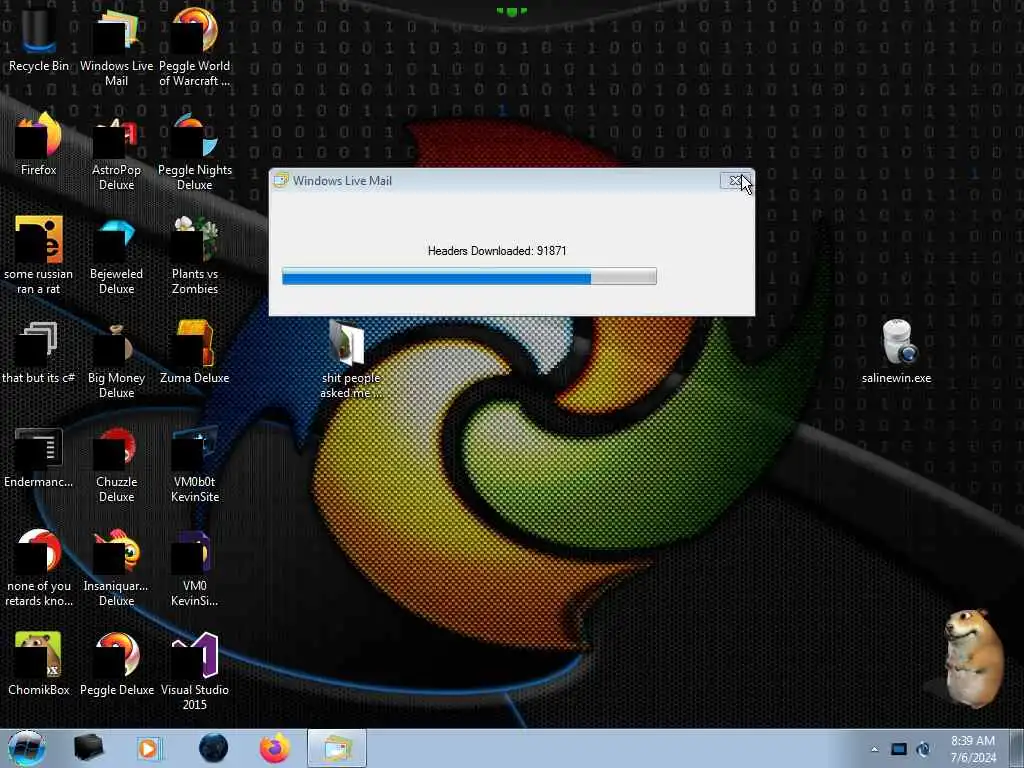Click 'Headers Downloaded: 91871' text
This screenshot has height=768, width=1024.
(x=497, y=251)
